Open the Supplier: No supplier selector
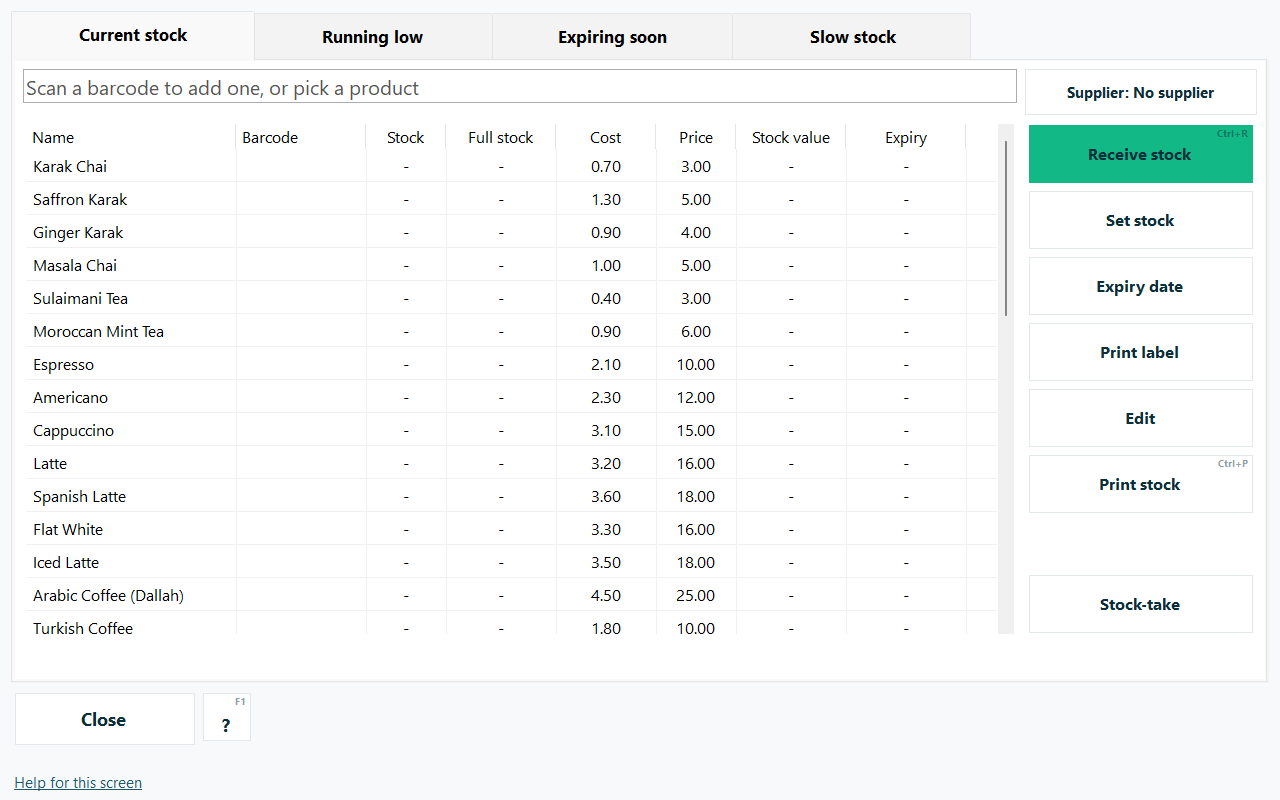This screenshot has height=800, width=1280. tap(1140, 92)
